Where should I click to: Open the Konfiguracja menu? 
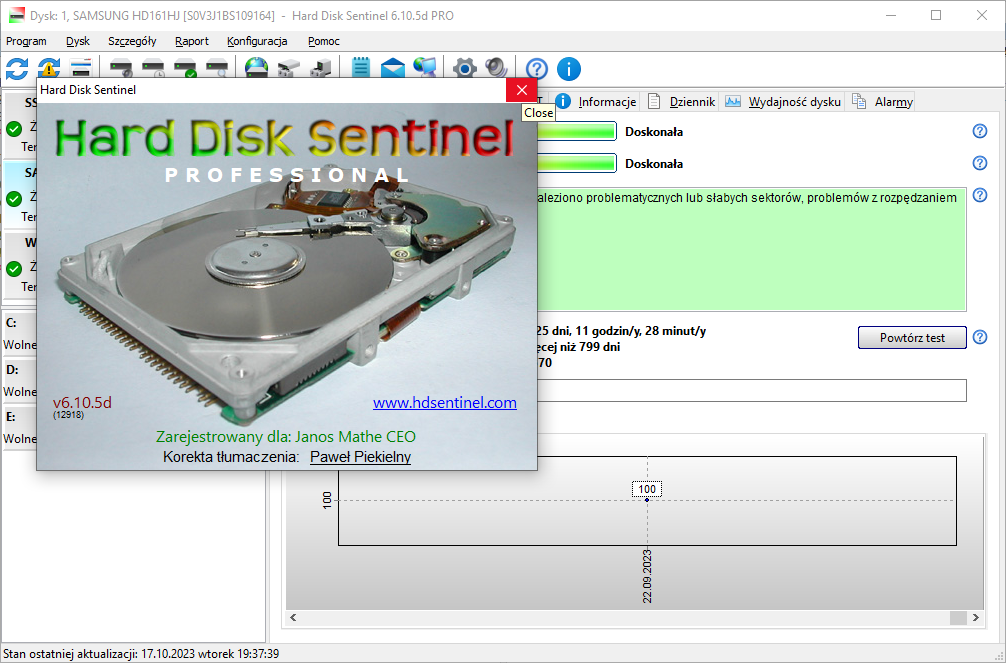[257, 41]
